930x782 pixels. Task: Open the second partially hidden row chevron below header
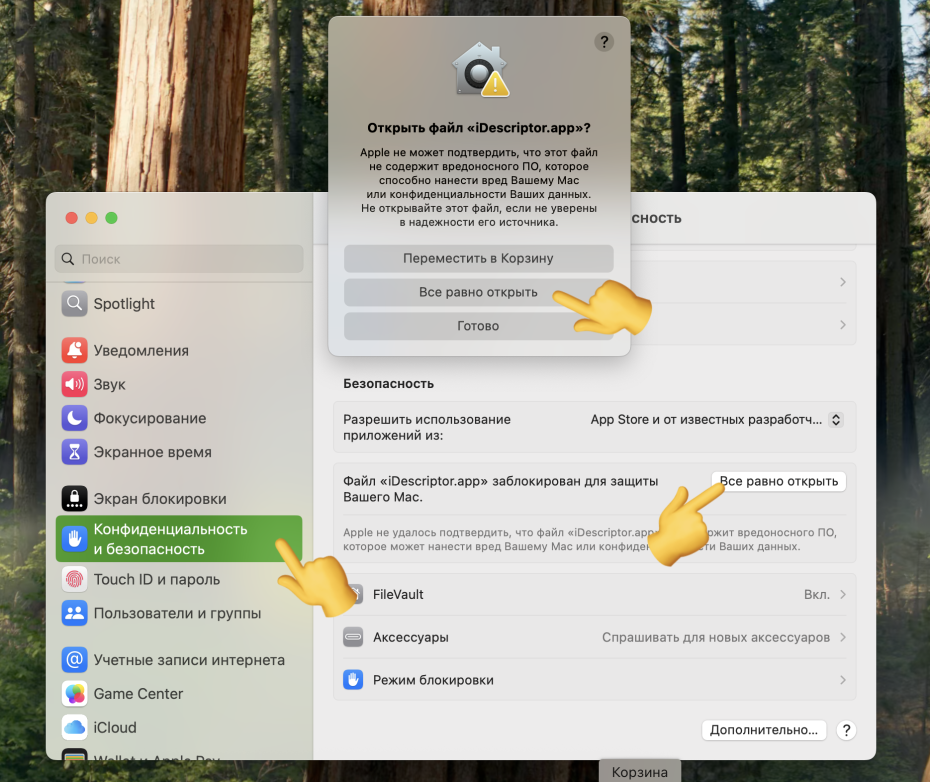(x=843, y=325)
